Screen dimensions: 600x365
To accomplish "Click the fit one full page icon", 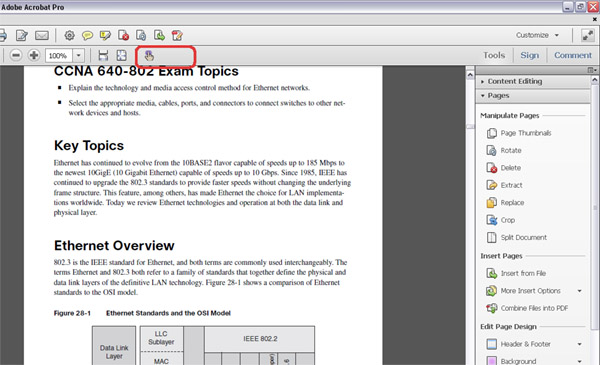I will click(x=121, y=55).
